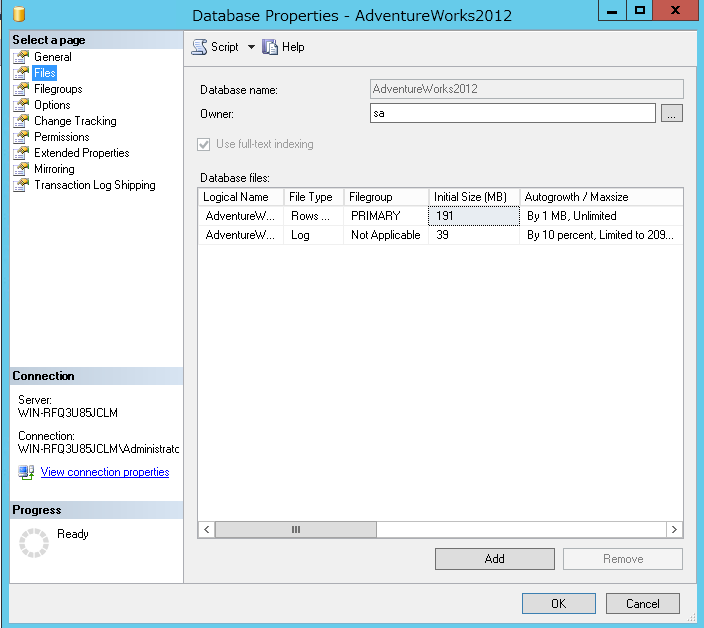
Task: Click the Log file type cell
Action: [x=313, y=235]
